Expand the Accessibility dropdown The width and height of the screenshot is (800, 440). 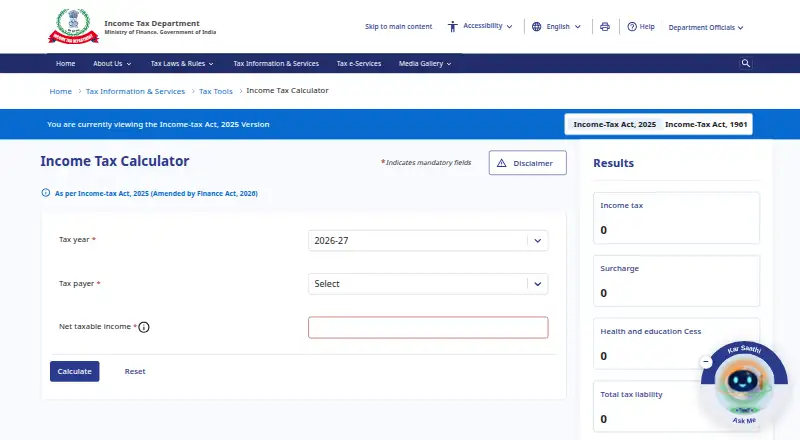pos(488,26)
